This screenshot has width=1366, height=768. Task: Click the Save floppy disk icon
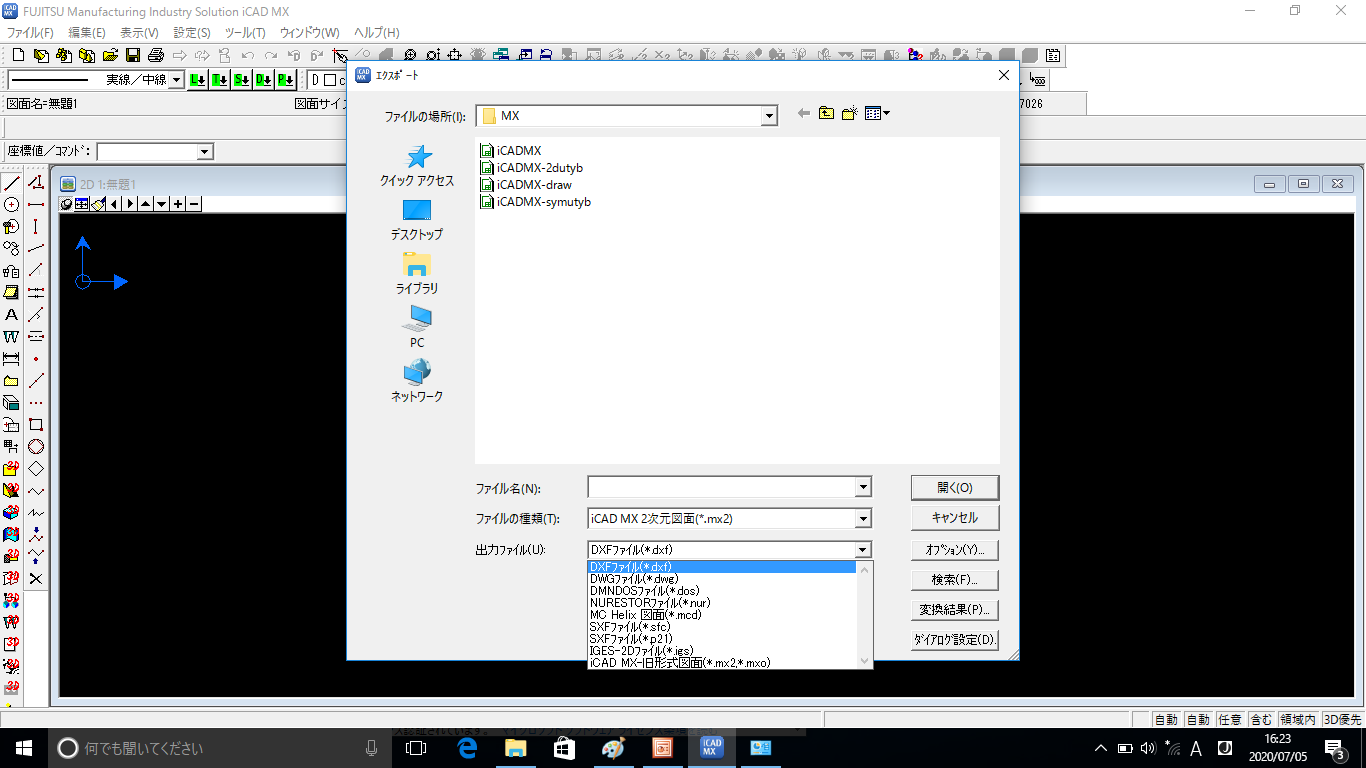(x=133, y=55)
